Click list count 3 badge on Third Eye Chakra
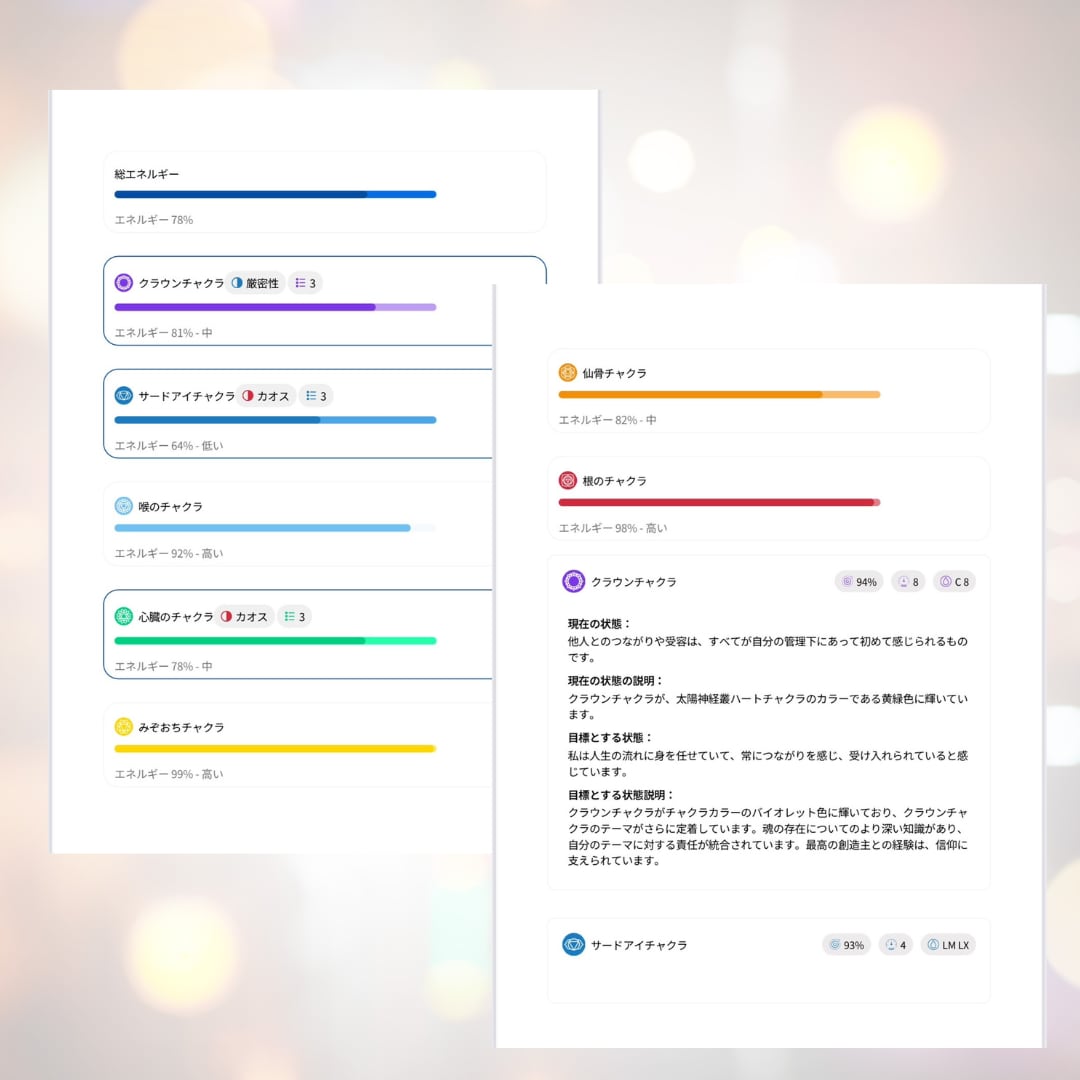 316,396
